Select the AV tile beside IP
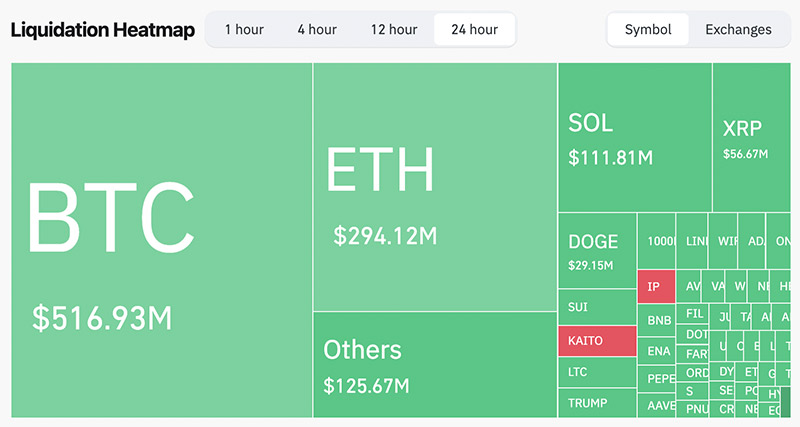The image size is (800, 427). 689,286
